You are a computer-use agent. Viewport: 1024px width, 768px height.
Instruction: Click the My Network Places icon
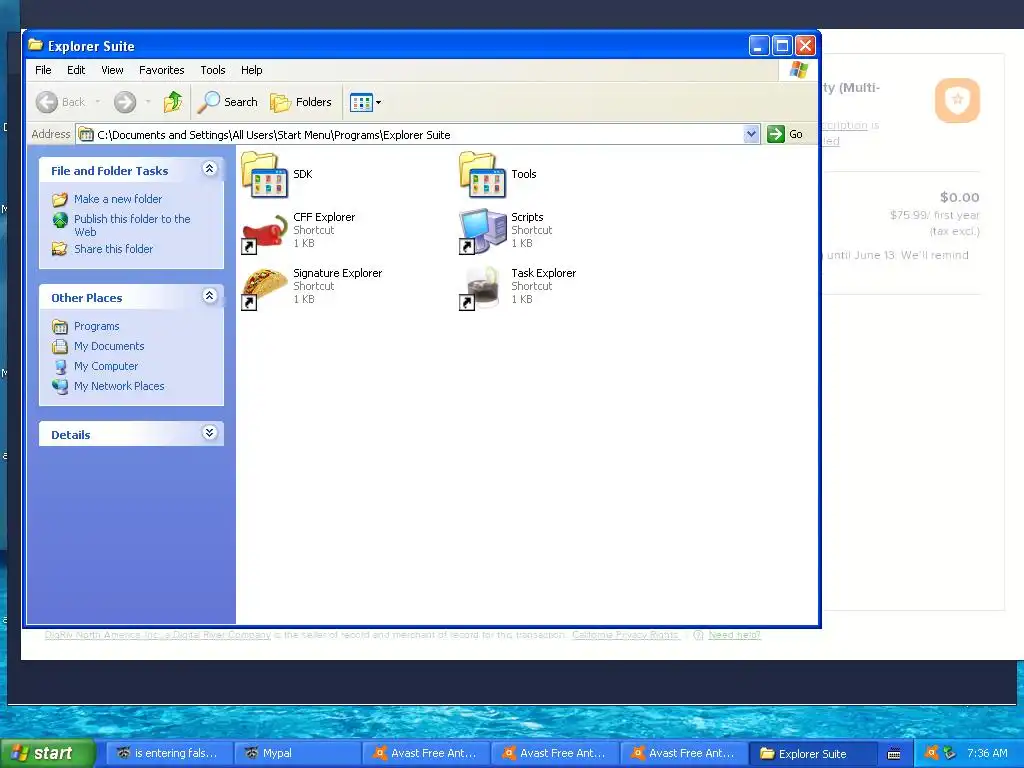tap(59, 387)
